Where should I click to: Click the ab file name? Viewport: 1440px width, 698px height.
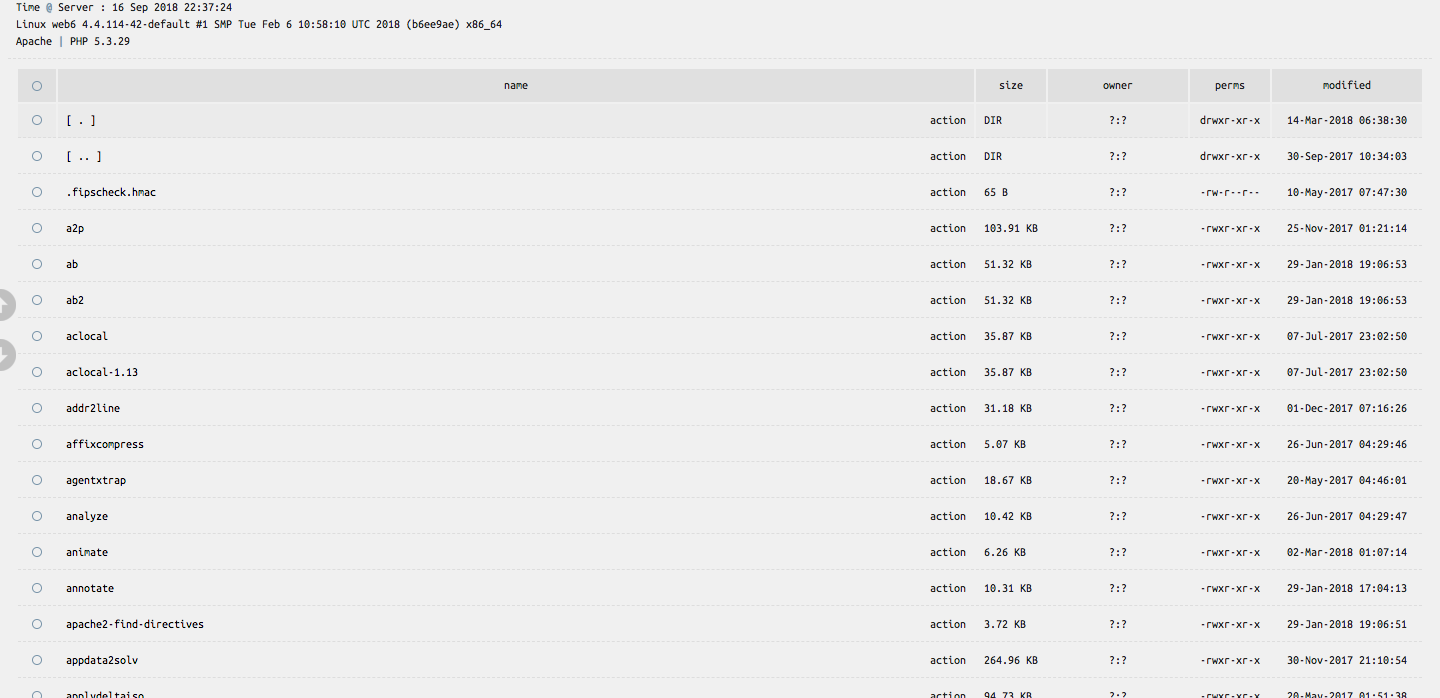[x=72, y=264]
